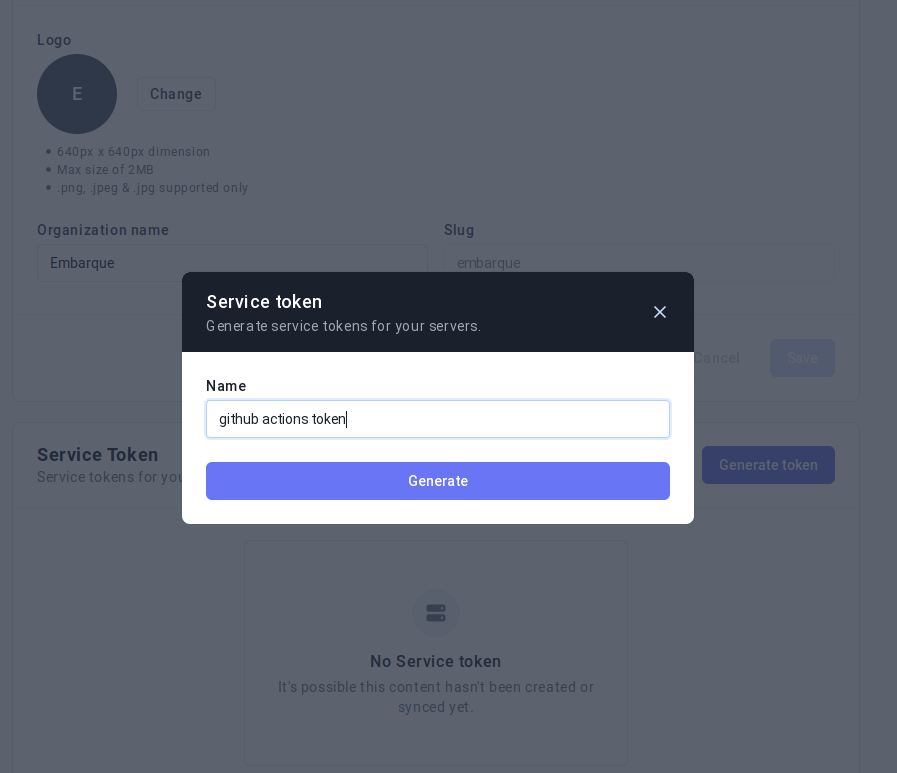Image resolution: width=897 pixels, height=773 pixels.
Task: Focus the token Name input field
Action: pos(438,419)
